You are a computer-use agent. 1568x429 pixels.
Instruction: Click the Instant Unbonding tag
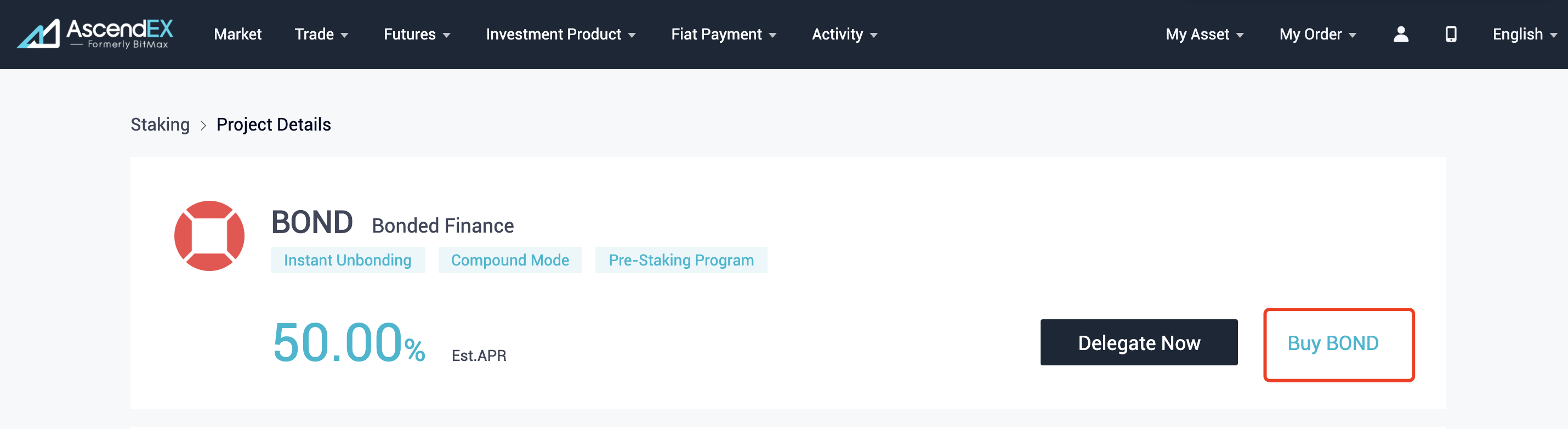coord(348,260)
